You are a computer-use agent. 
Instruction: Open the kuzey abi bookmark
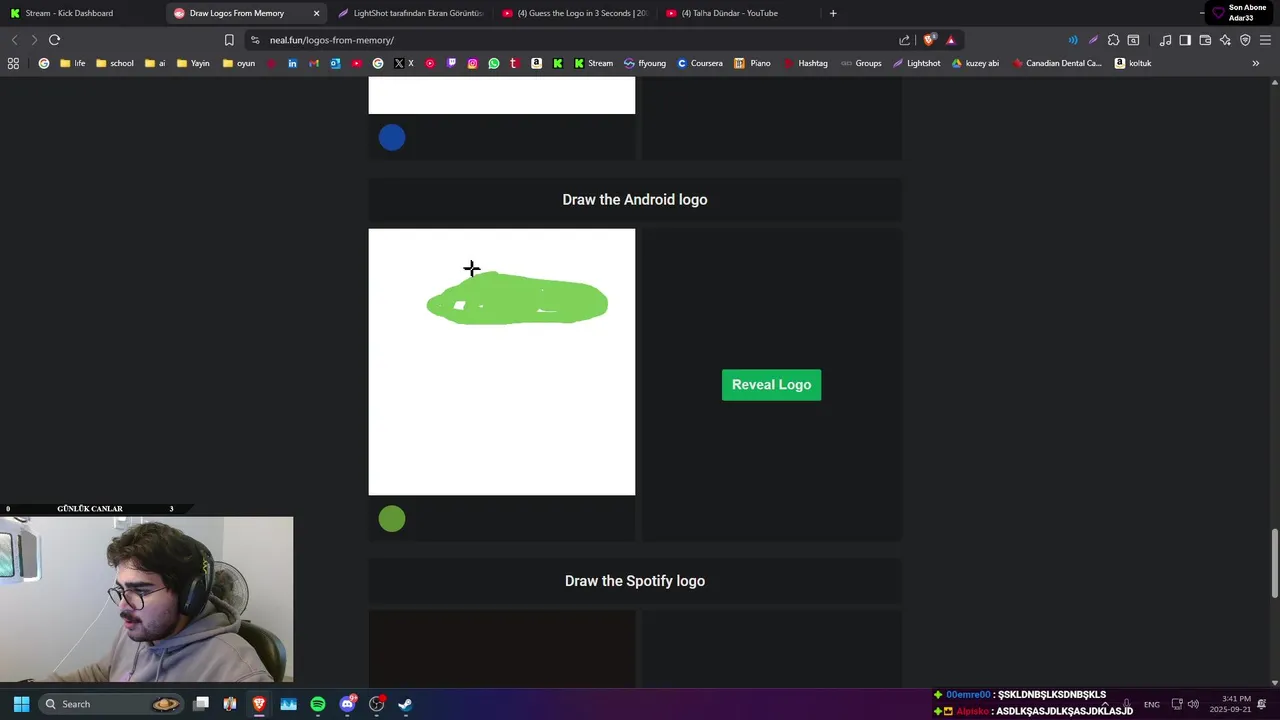coord(975,63)
